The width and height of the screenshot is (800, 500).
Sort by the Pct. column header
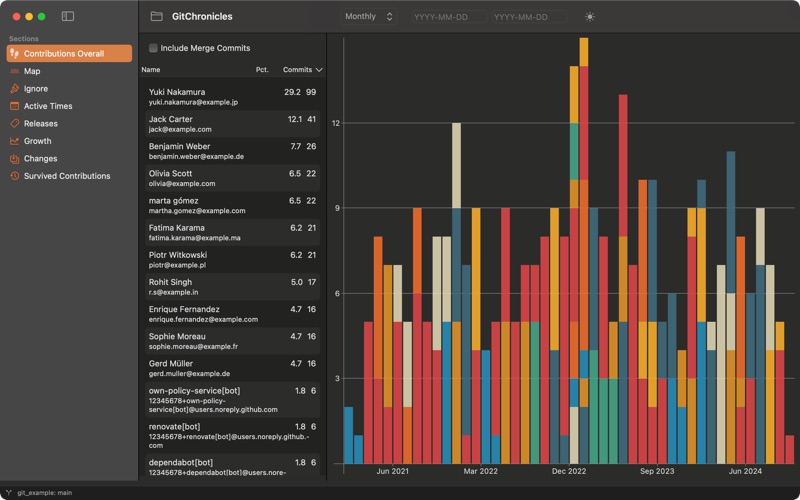262,70
